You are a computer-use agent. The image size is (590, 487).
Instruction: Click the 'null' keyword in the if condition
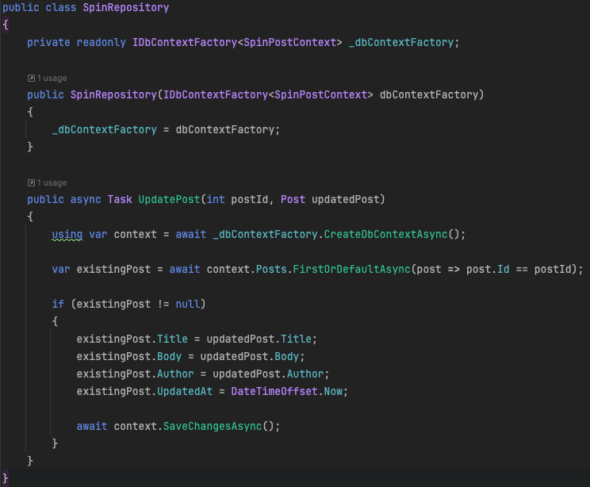click(x=188, y=304)
